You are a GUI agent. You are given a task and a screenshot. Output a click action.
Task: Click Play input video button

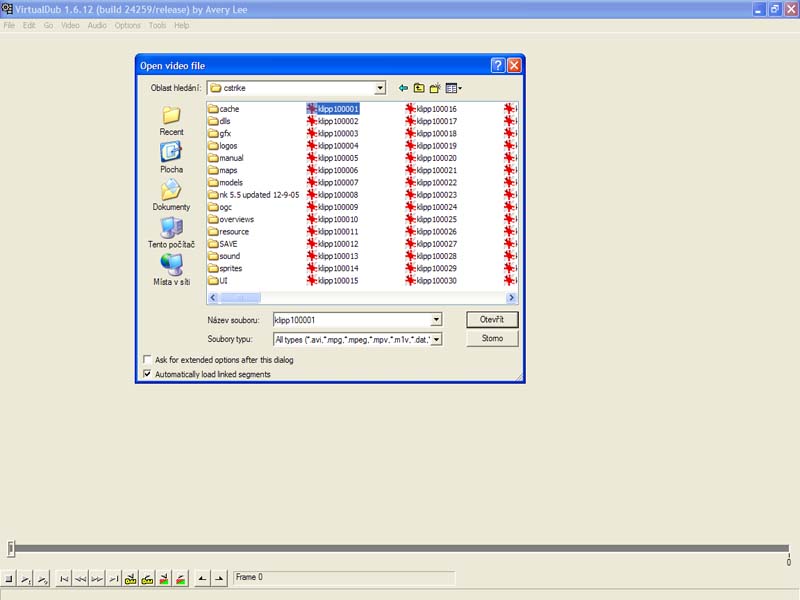[x=26, y=579]
